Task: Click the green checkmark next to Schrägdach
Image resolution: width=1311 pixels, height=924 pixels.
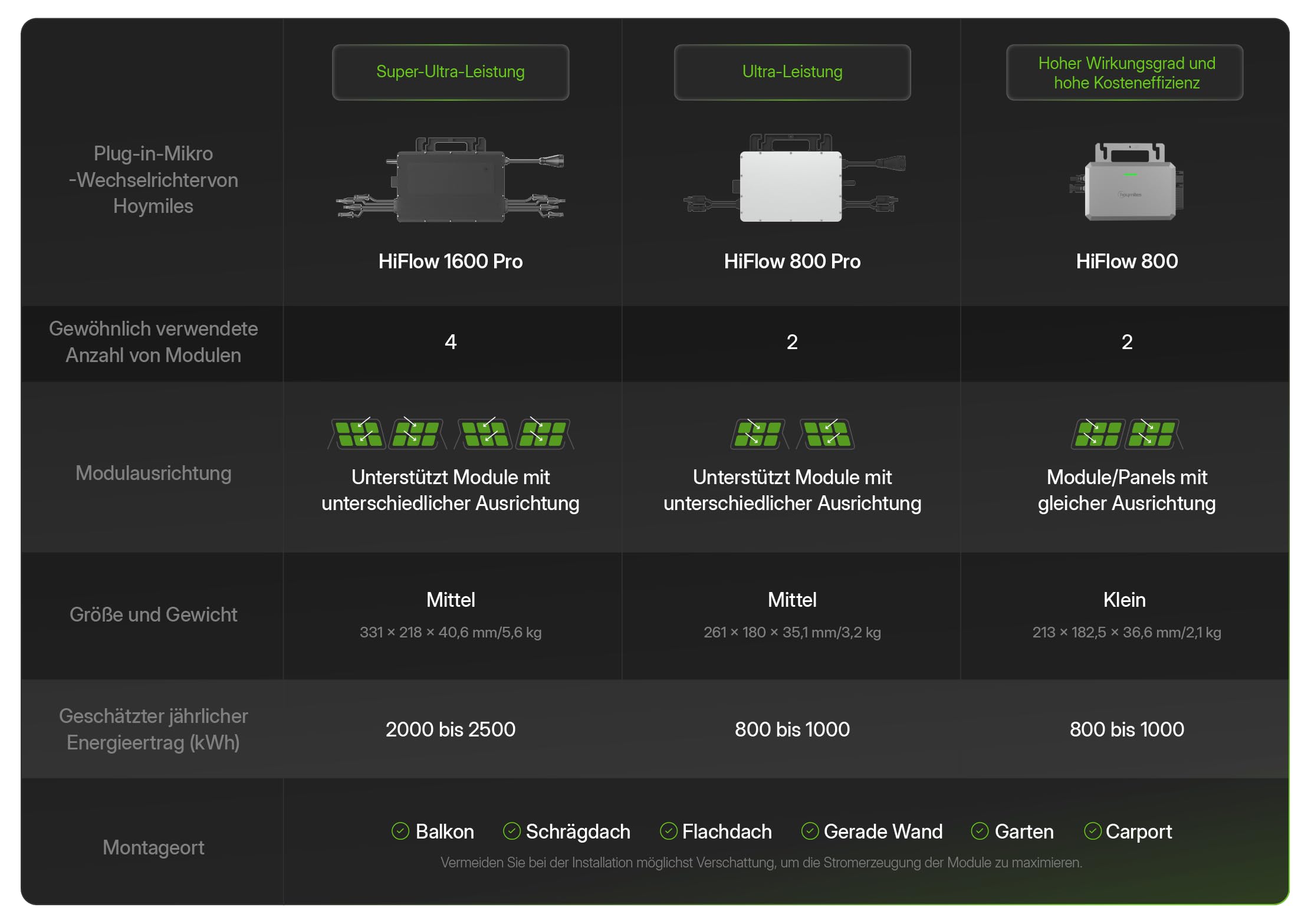Action: (511, 831)
